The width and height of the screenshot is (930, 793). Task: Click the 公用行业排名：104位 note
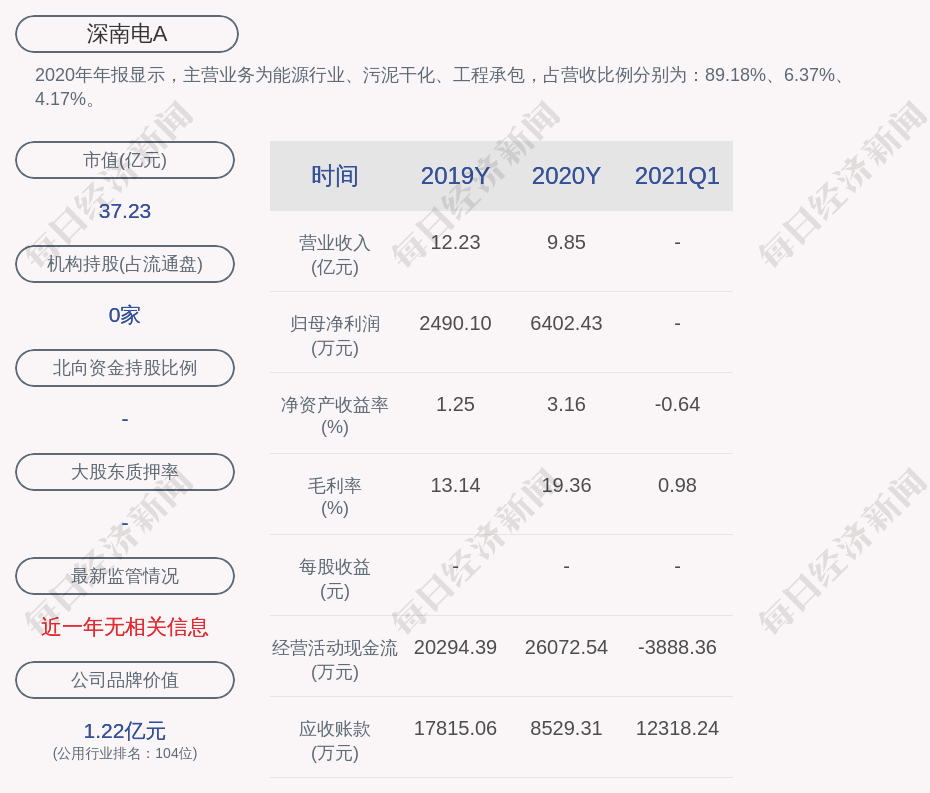tap(125, 753)
